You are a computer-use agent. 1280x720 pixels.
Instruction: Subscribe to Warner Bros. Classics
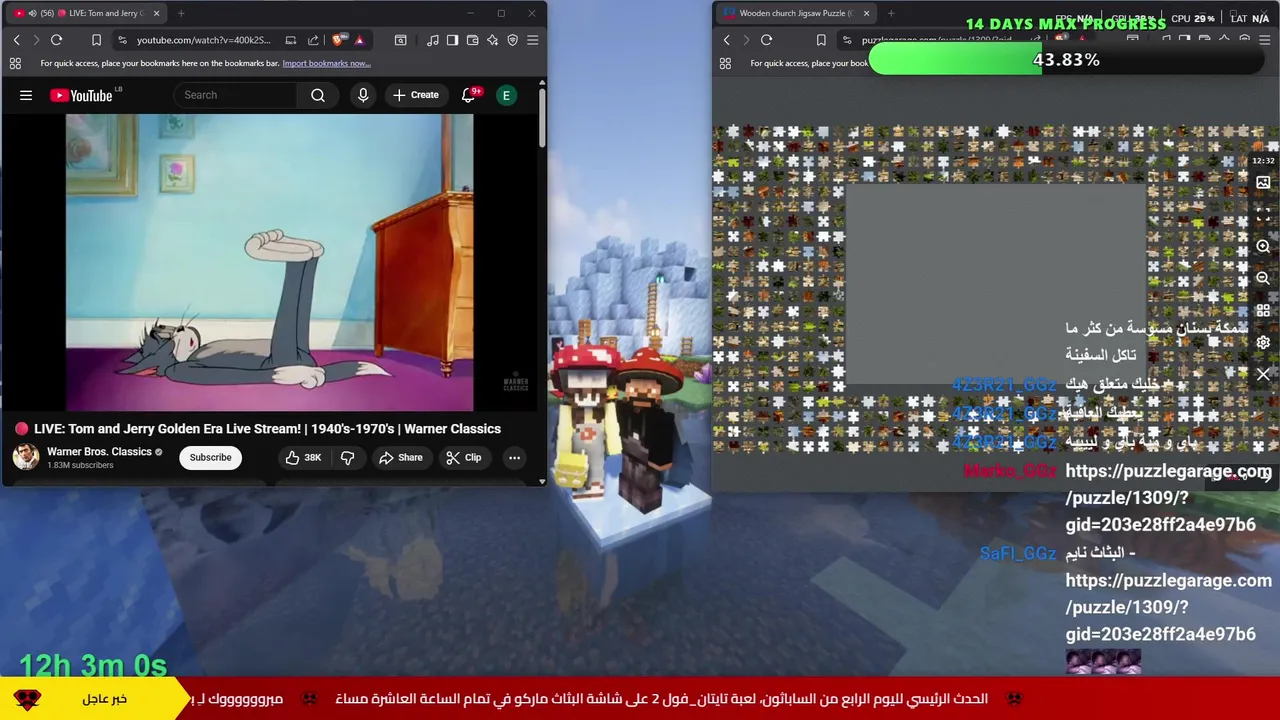210,457
